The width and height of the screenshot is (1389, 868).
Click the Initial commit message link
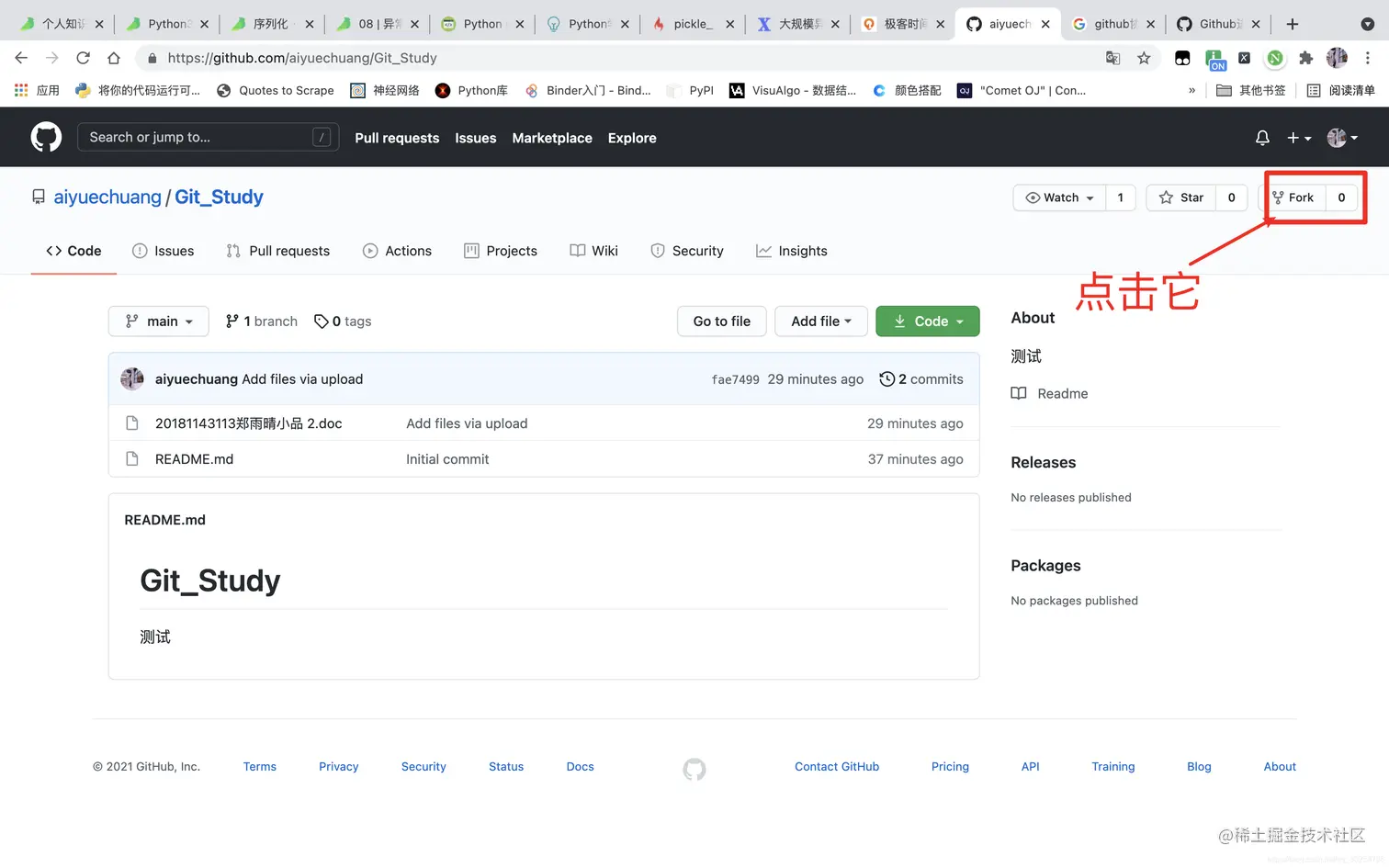coord(447,458)
